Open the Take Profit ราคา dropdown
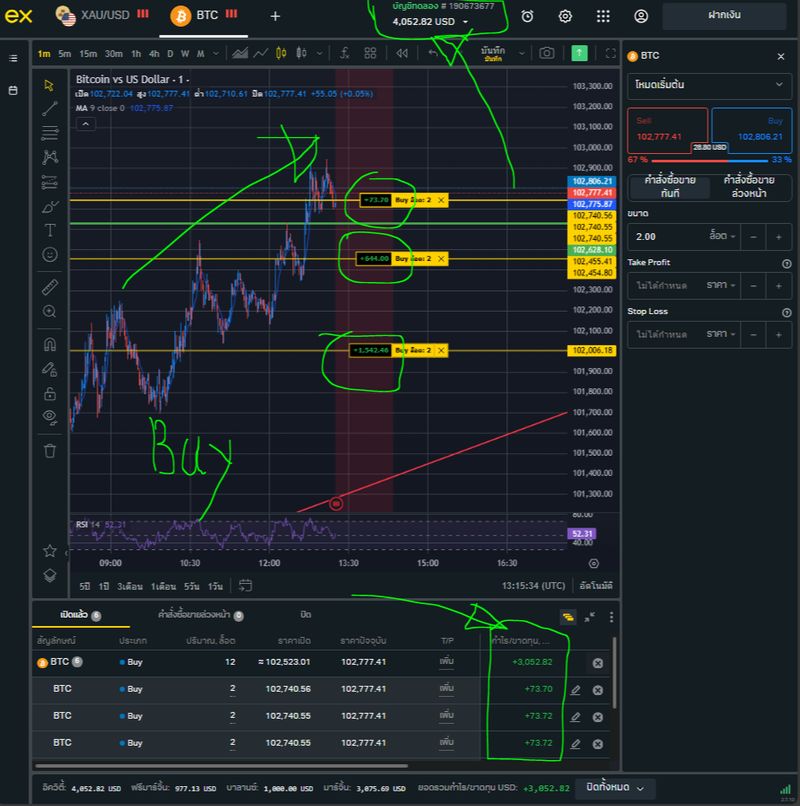800x806 pixels. [720, 284]
